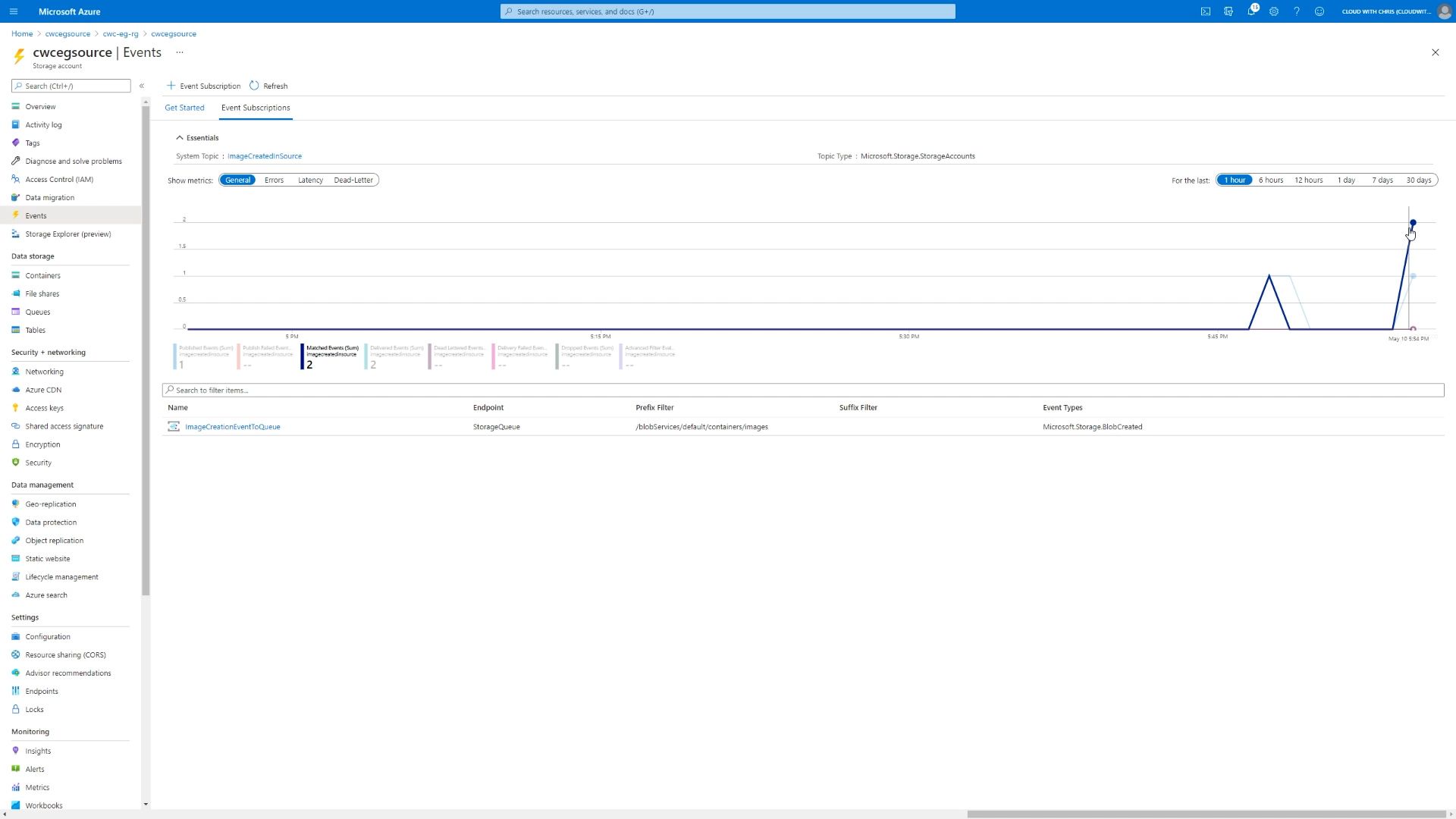Select the 12 hours time range button
1456x819 pixels.
(x=1309, y=180)
